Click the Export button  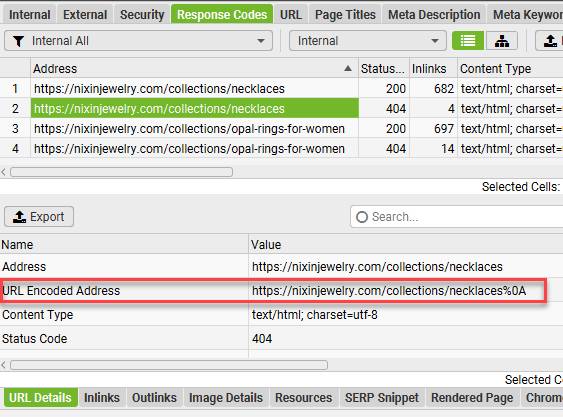pos(39,217)
